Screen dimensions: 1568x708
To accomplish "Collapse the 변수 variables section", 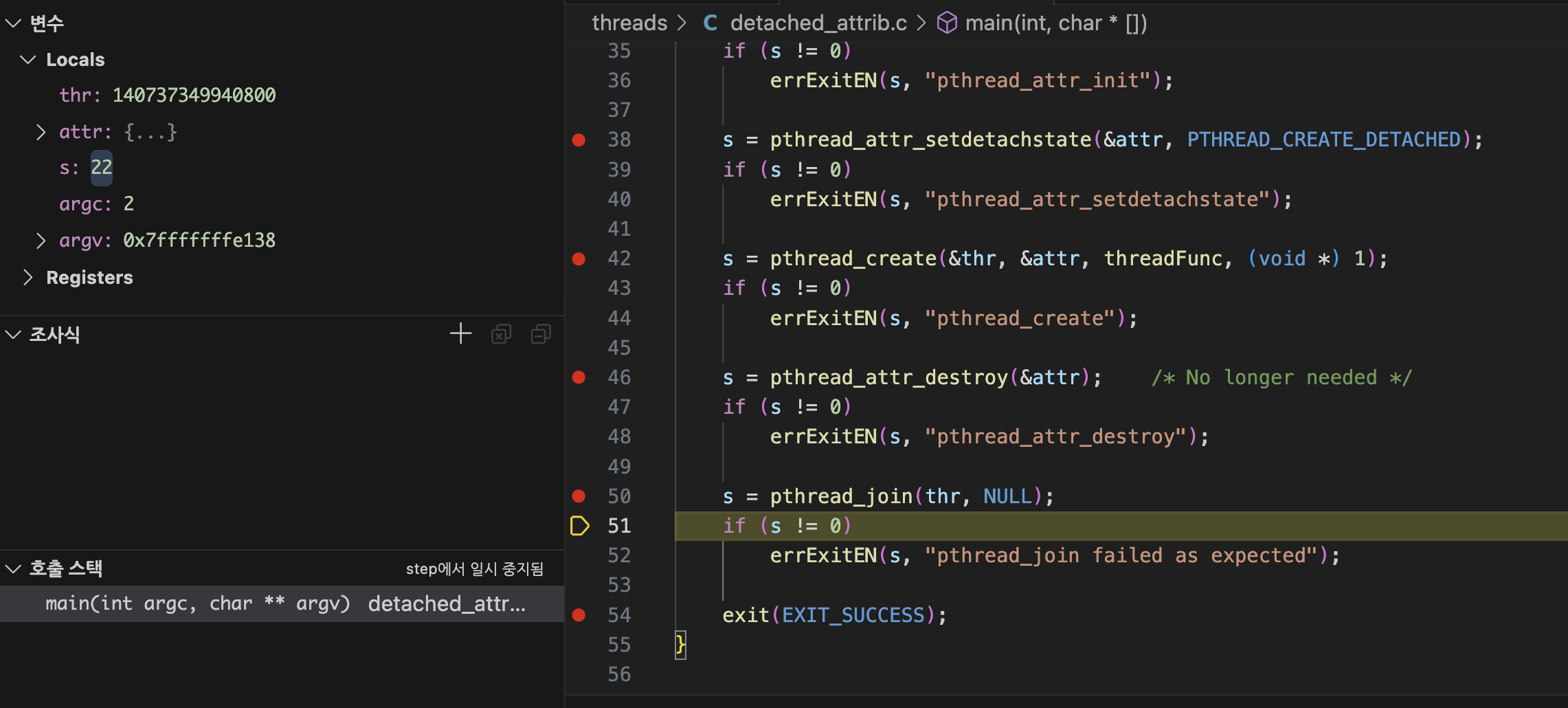I will [x=14, y=23].
